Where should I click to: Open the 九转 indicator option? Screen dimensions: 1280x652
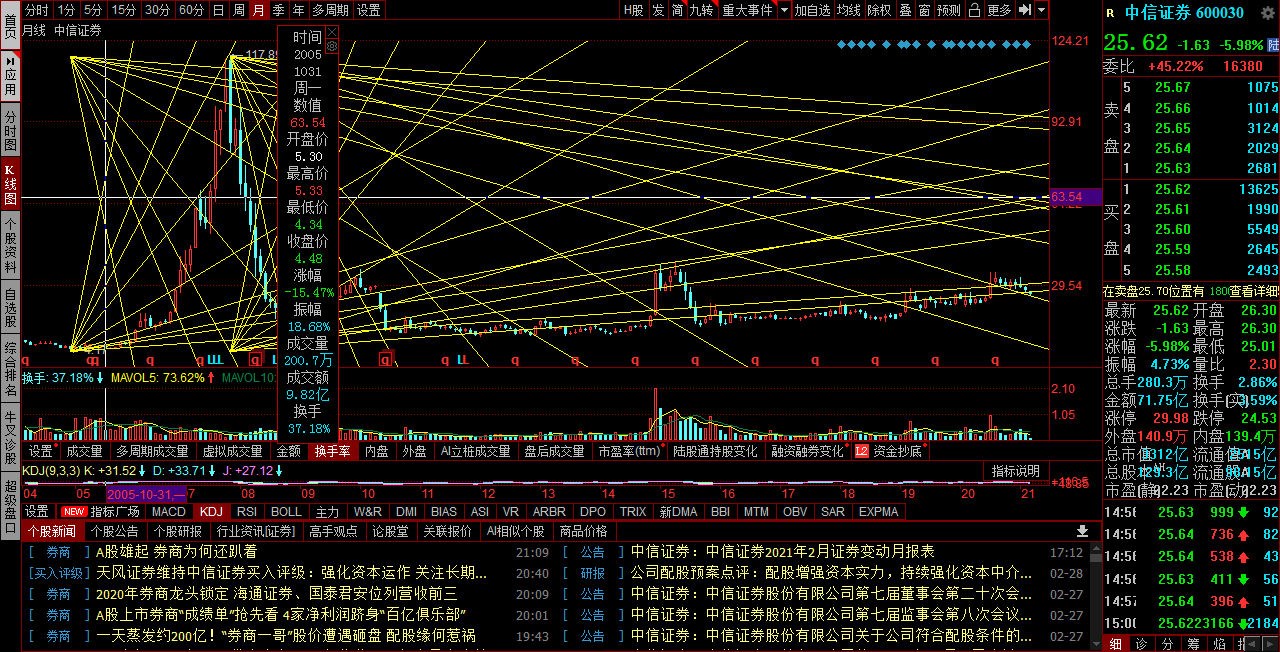(701, 10)
